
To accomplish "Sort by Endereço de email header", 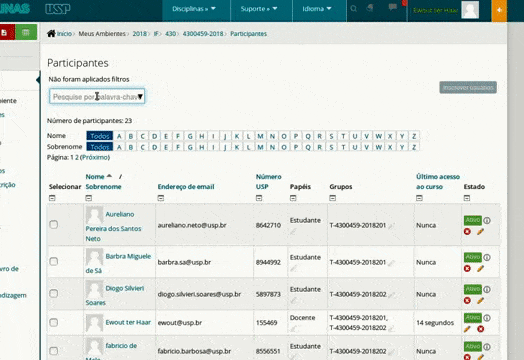I will (x=186, y=187).
